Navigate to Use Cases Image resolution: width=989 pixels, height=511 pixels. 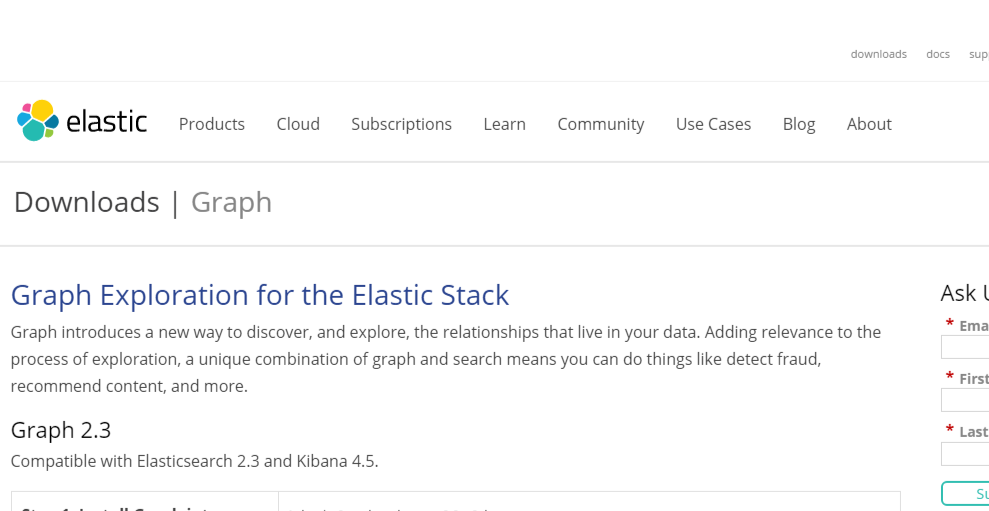pyautogui.click(x=713, y=124)
